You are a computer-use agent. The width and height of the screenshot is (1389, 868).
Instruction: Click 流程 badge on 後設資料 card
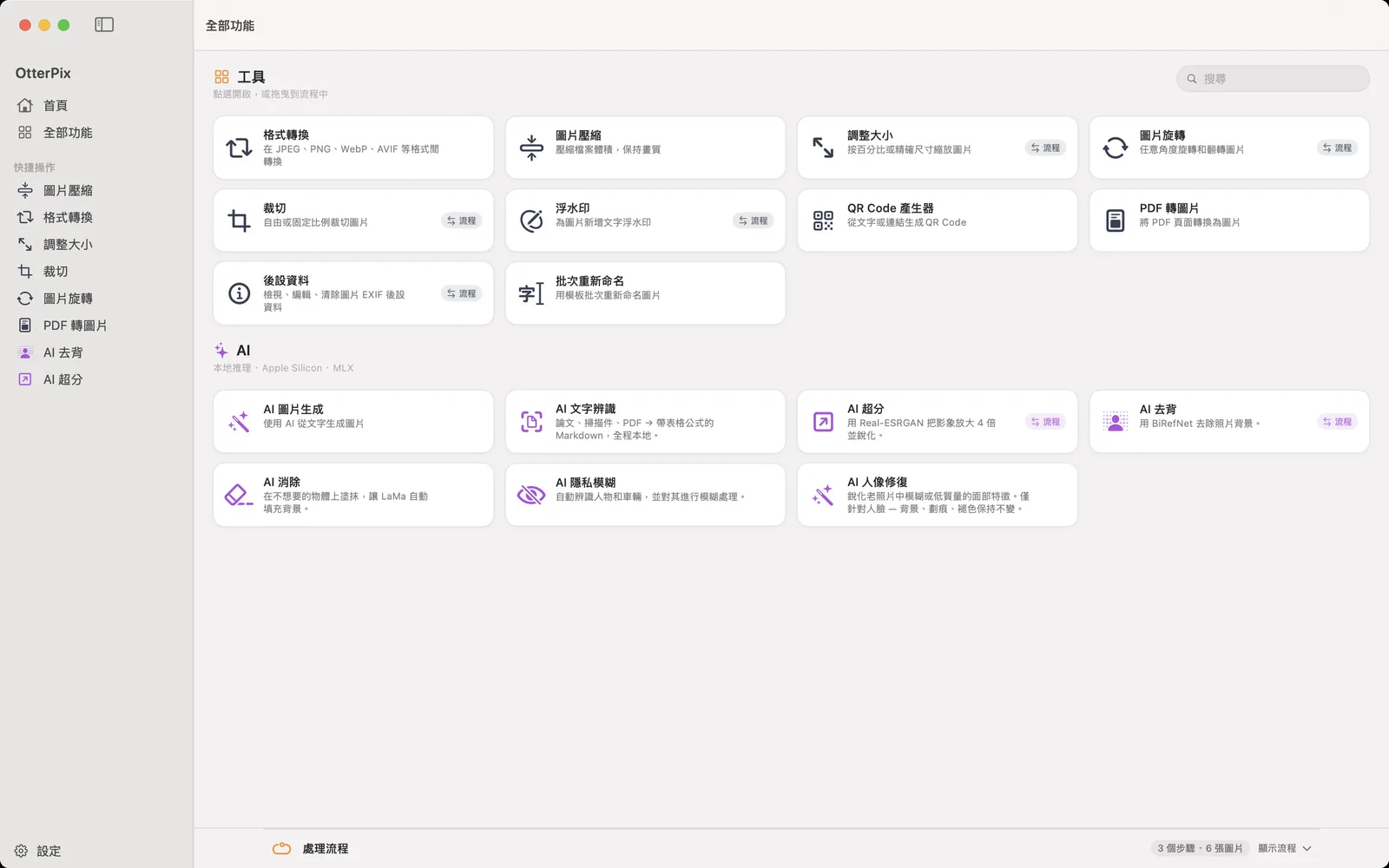tap(461, 293)
